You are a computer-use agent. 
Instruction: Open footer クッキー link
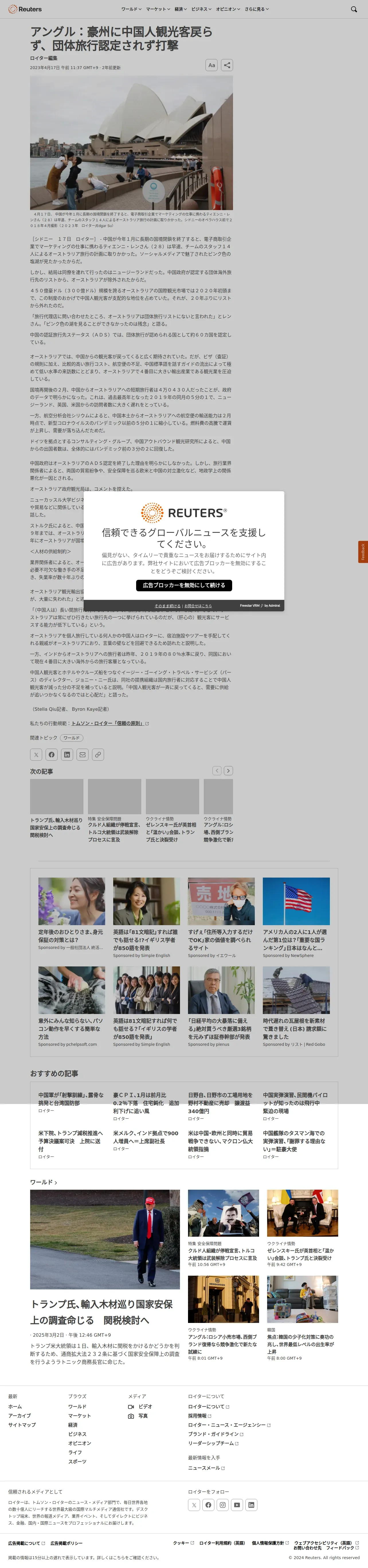coord(183,1543)
